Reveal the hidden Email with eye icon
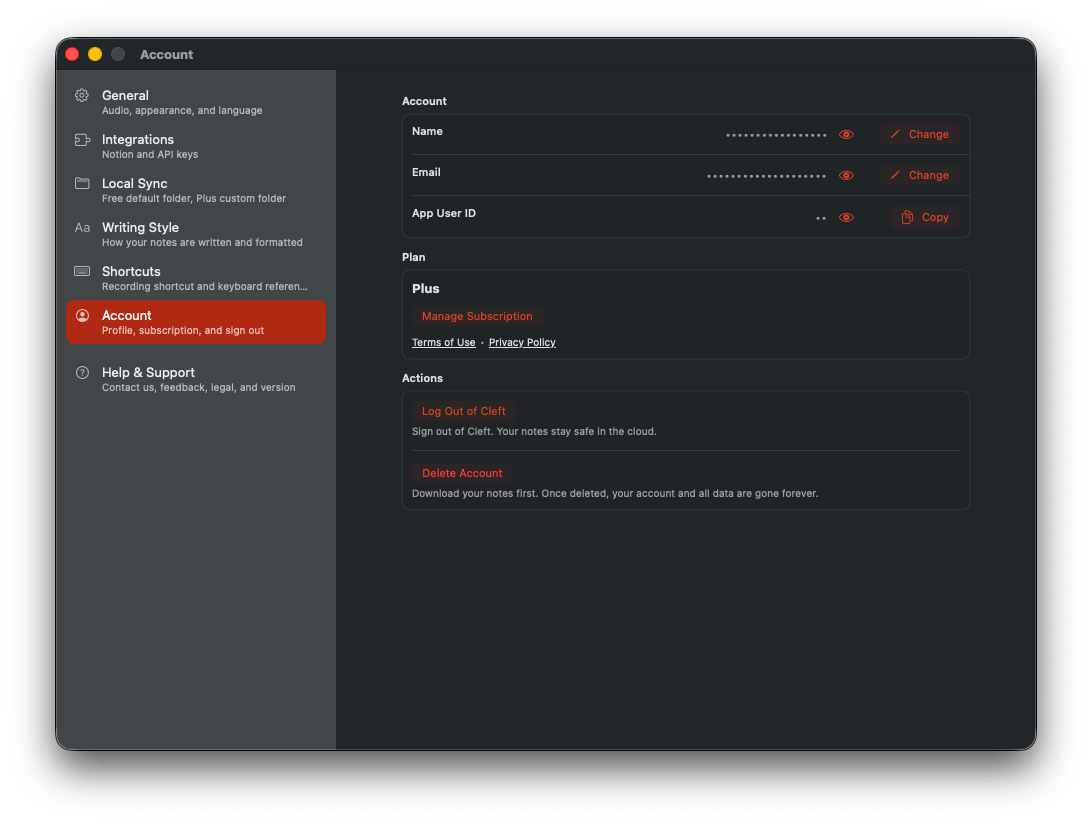The width and height of the screenshot is (1092, 824). point(846,176)
